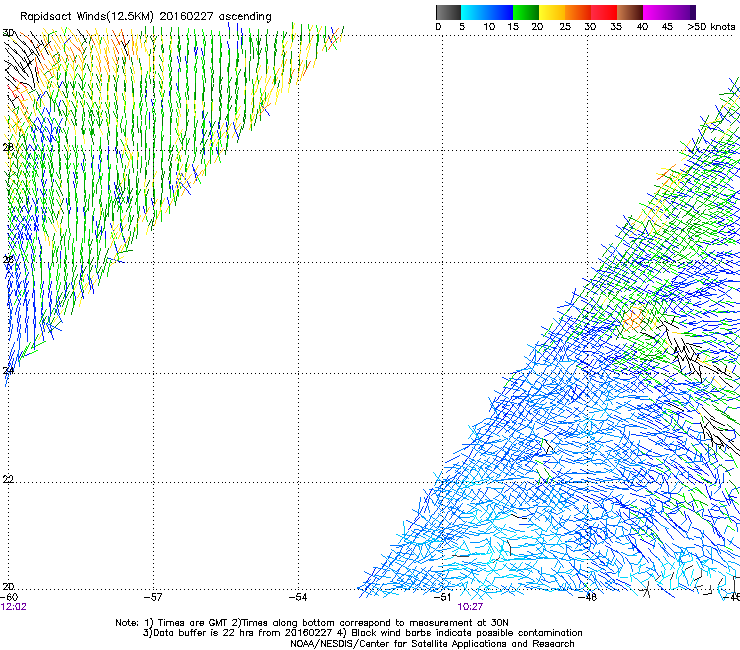Click the NOAA/NESDIS credit line

[432, 644]
